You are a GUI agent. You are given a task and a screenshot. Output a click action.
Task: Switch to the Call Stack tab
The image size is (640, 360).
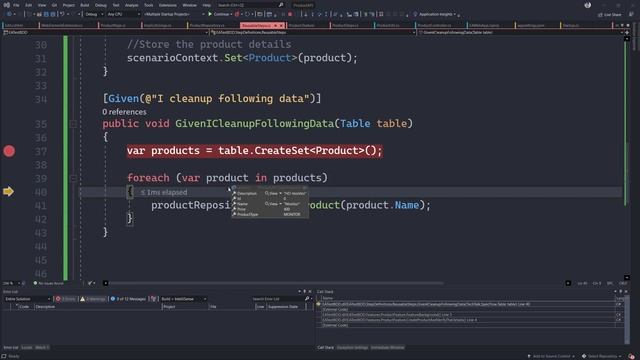325,347
